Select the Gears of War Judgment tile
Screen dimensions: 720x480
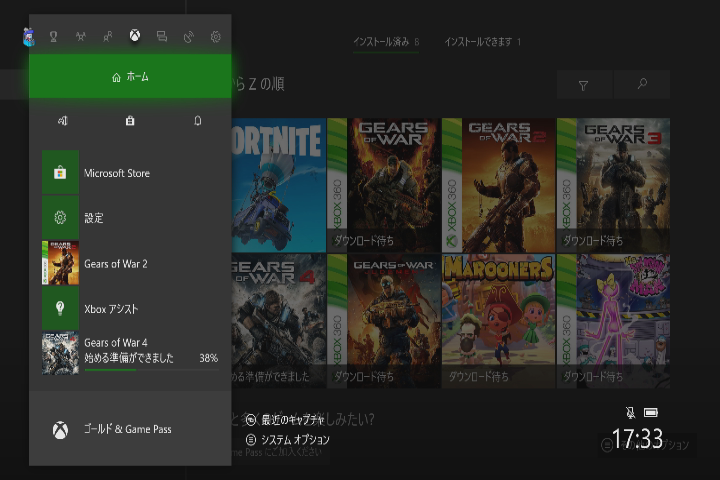coord(383,321)
